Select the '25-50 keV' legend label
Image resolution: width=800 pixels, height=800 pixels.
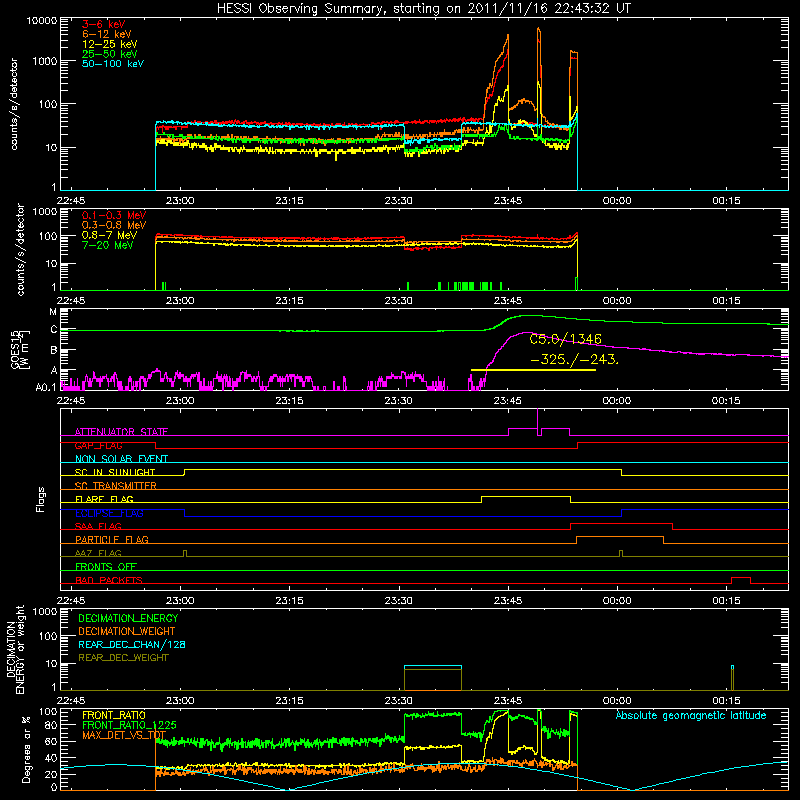point(109,54)
